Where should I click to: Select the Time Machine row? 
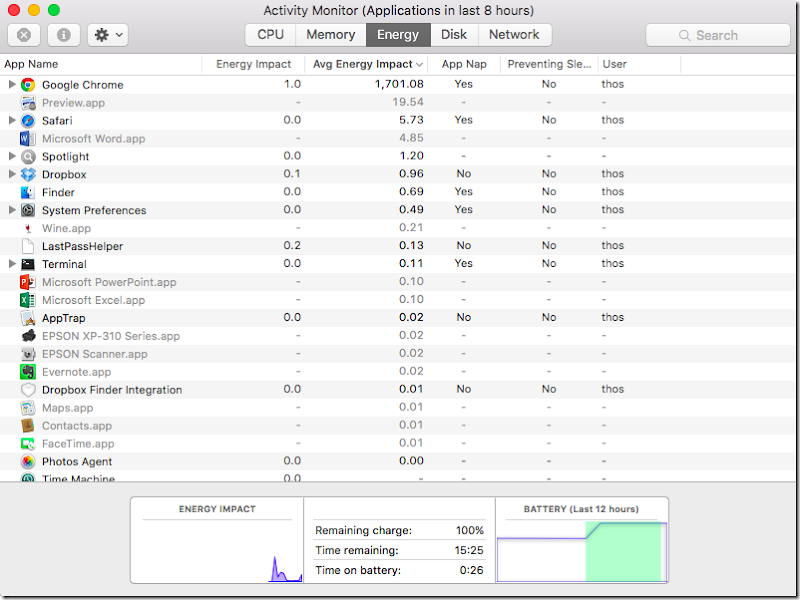click(x=400, y=478)
